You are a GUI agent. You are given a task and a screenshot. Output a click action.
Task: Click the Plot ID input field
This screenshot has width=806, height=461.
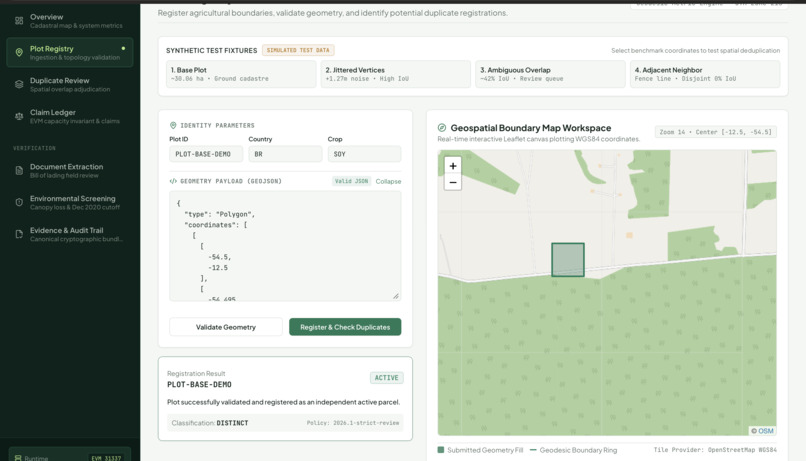tap(206, 154)
